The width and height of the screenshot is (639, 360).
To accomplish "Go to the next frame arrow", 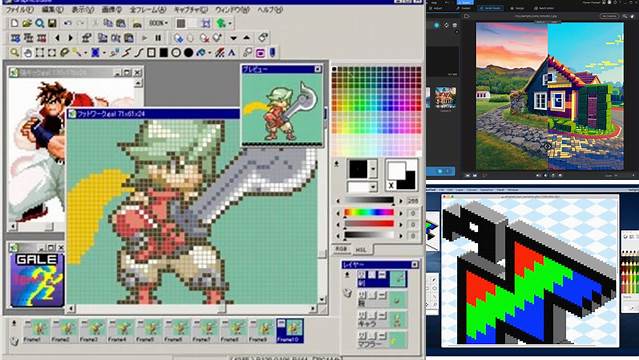I will tap(71, 38).
